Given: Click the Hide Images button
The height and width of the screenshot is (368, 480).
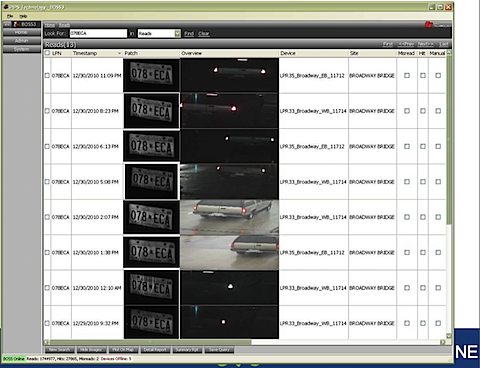Looking at the screenshot, I should [91, 350].
